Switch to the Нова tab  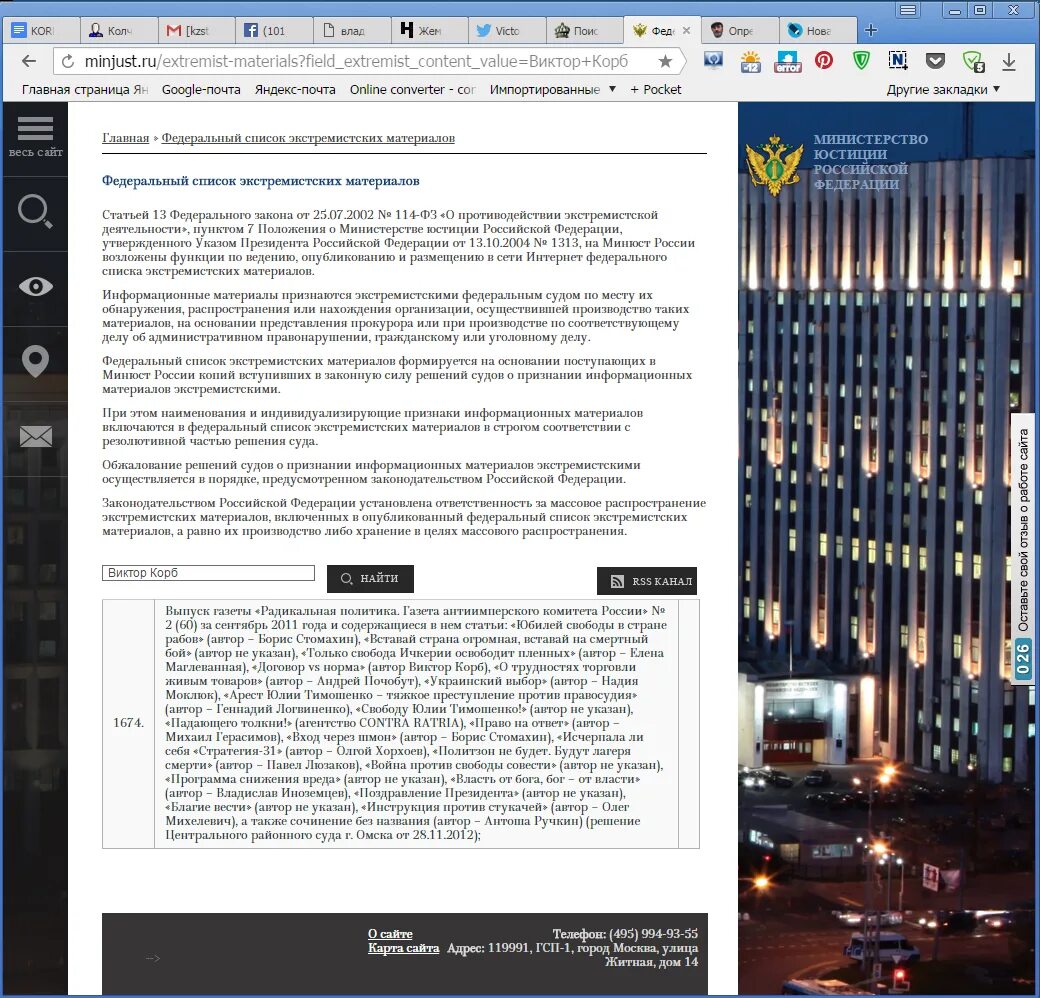(x=816, y=31)
